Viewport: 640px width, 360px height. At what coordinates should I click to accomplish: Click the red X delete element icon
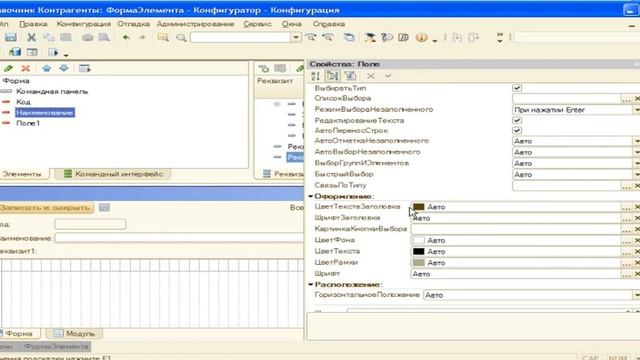pos(25,68)
